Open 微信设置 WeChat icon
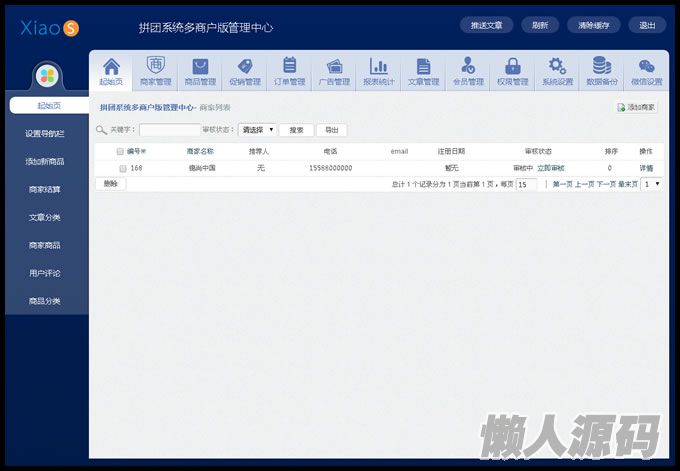680x471 pixels. point(647,71)
